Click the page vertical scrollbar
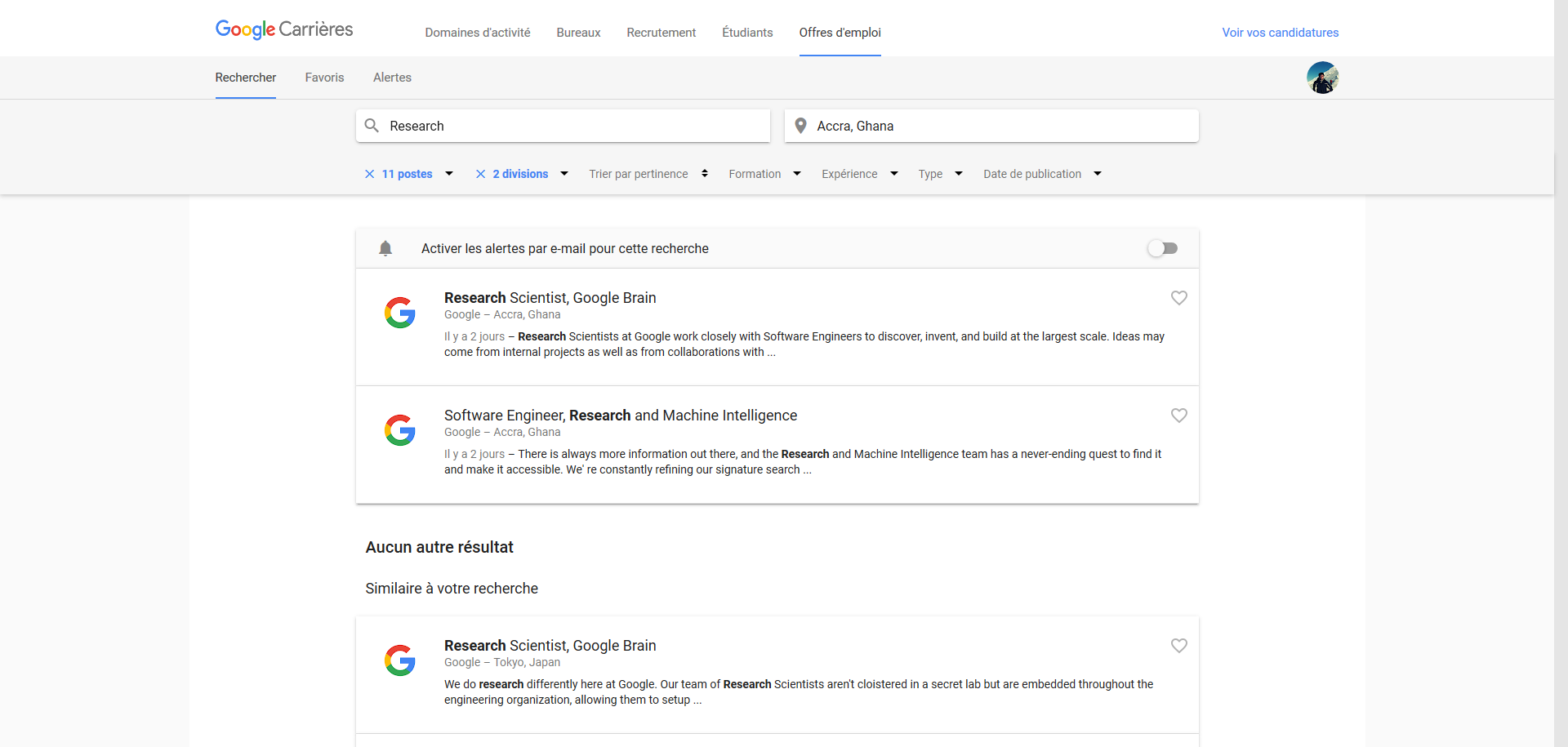This screenshot has height=747, width=1568. pos(1561,373)
